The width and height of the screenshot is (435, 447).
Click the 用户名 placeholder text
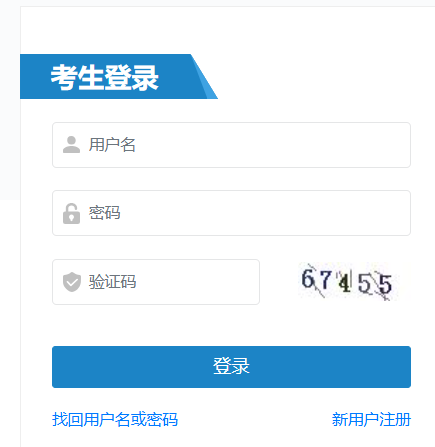[x=112, y=145]
